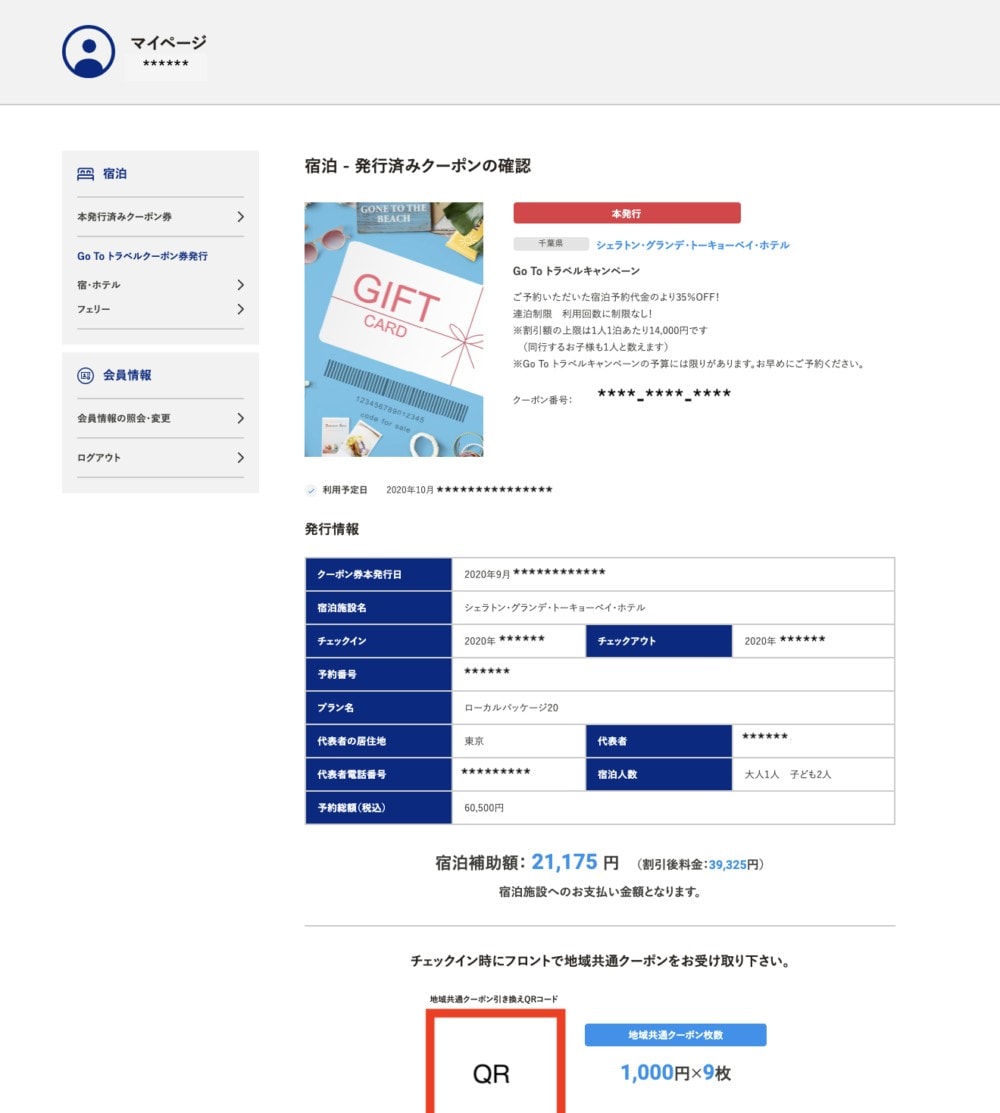Click the 地域共通クーポン引き換えQRコード label
This screenshot has height=1113, width=1000.
click(494, 999)
